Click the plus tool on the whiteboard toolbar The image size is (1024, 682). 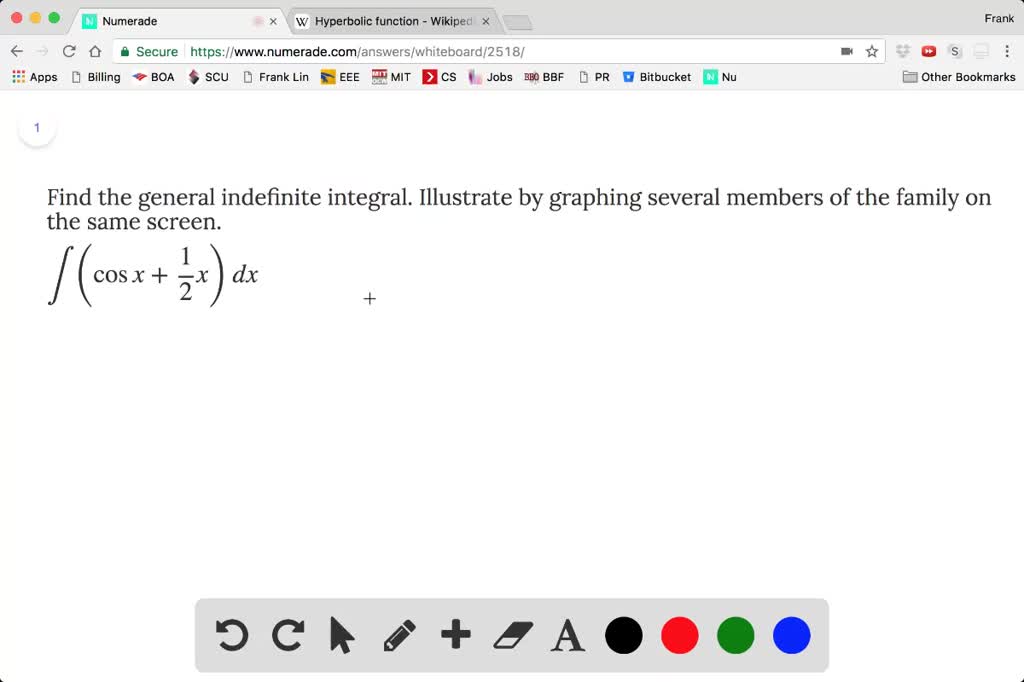455,634
